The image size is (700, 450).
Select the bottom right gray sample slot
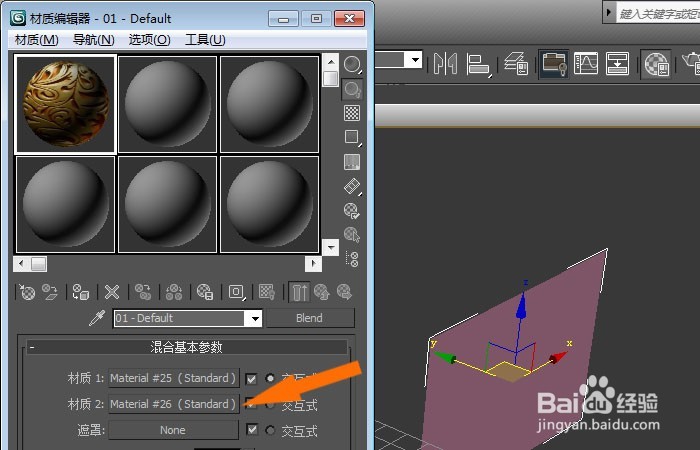269,204
